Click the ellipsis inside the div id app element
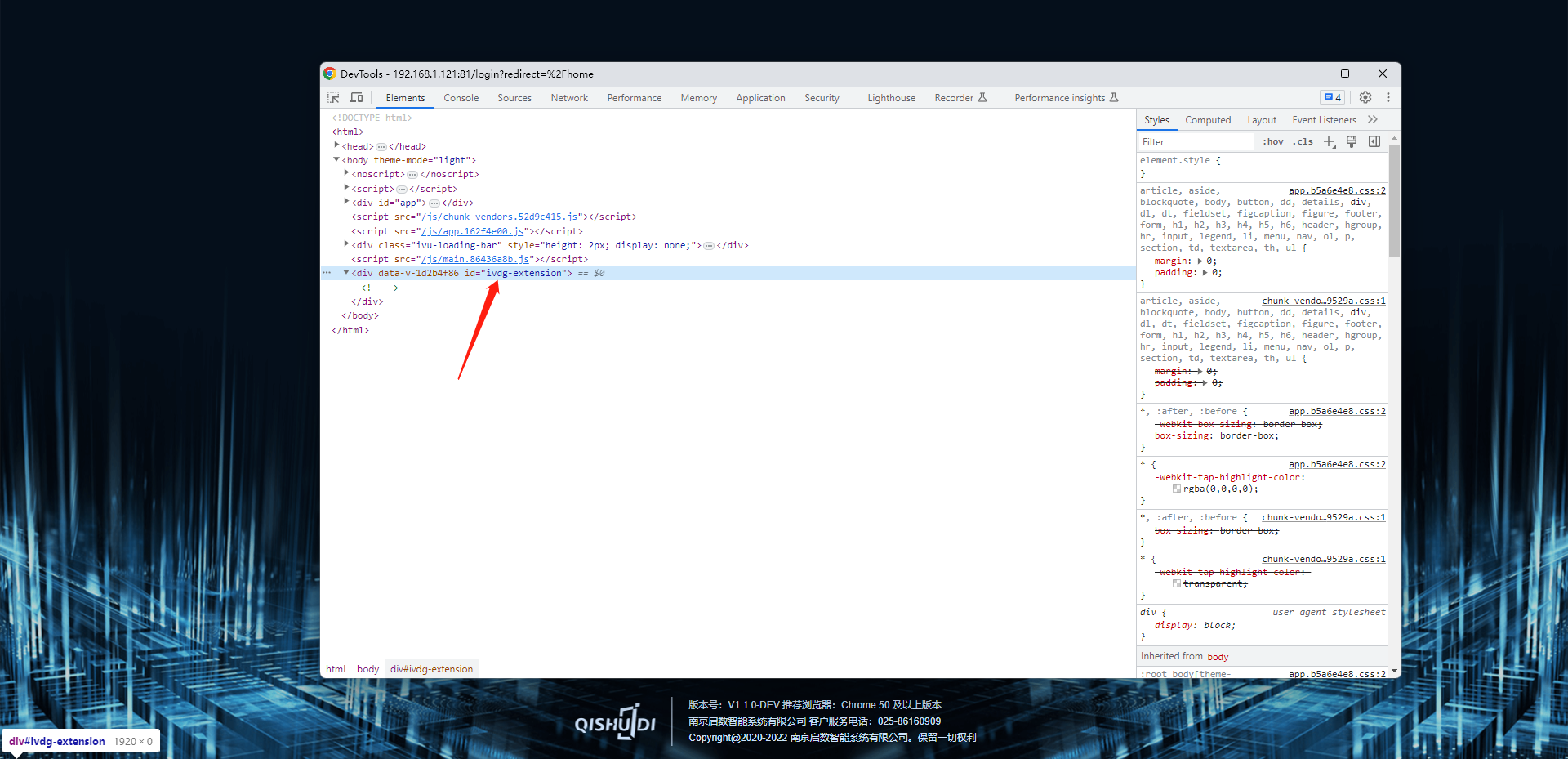Image resolution: width=1568 pixels, height=759 pixels. click(x=434, y=203)
